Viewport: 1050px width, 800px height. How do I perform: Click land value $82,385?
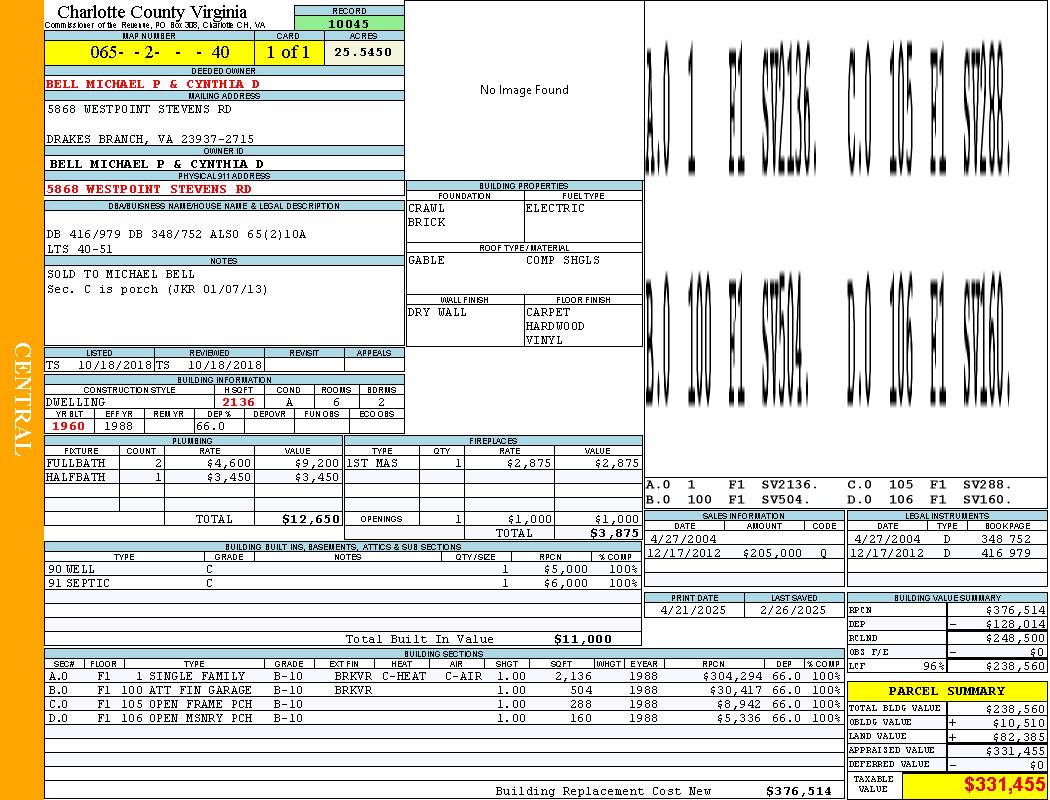coord(1019,737)
